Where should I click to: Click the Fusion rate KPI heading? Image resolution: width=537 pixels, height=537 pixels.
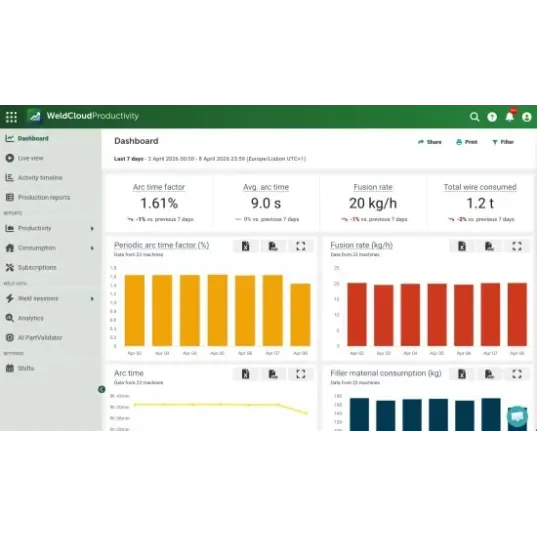[x=373, y=187]
